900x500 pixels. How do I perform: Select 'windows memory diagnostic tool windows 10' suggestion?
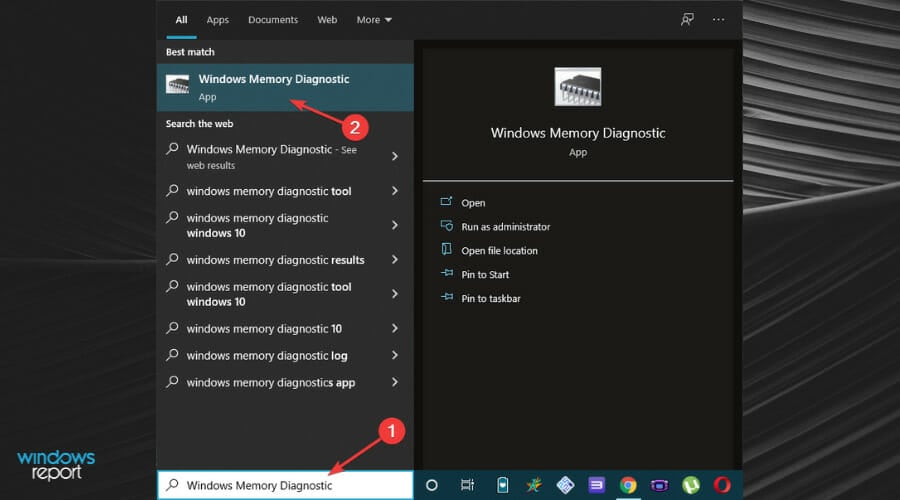point(285,294)
